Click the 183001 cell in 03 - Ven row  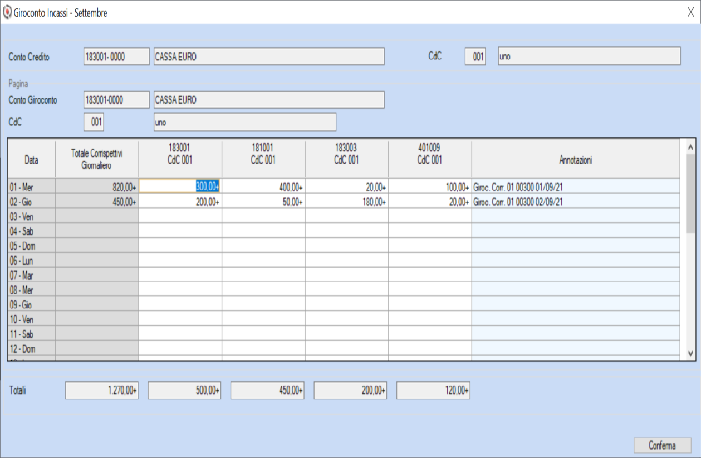(180, 216)
